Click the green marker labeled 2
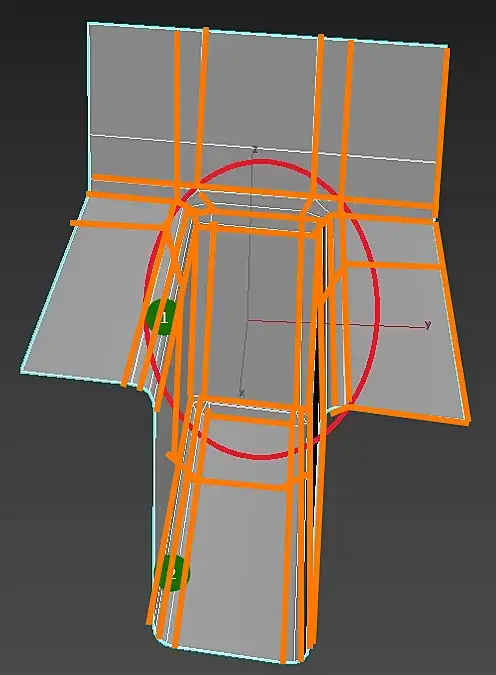 click(x=171, y=573)
